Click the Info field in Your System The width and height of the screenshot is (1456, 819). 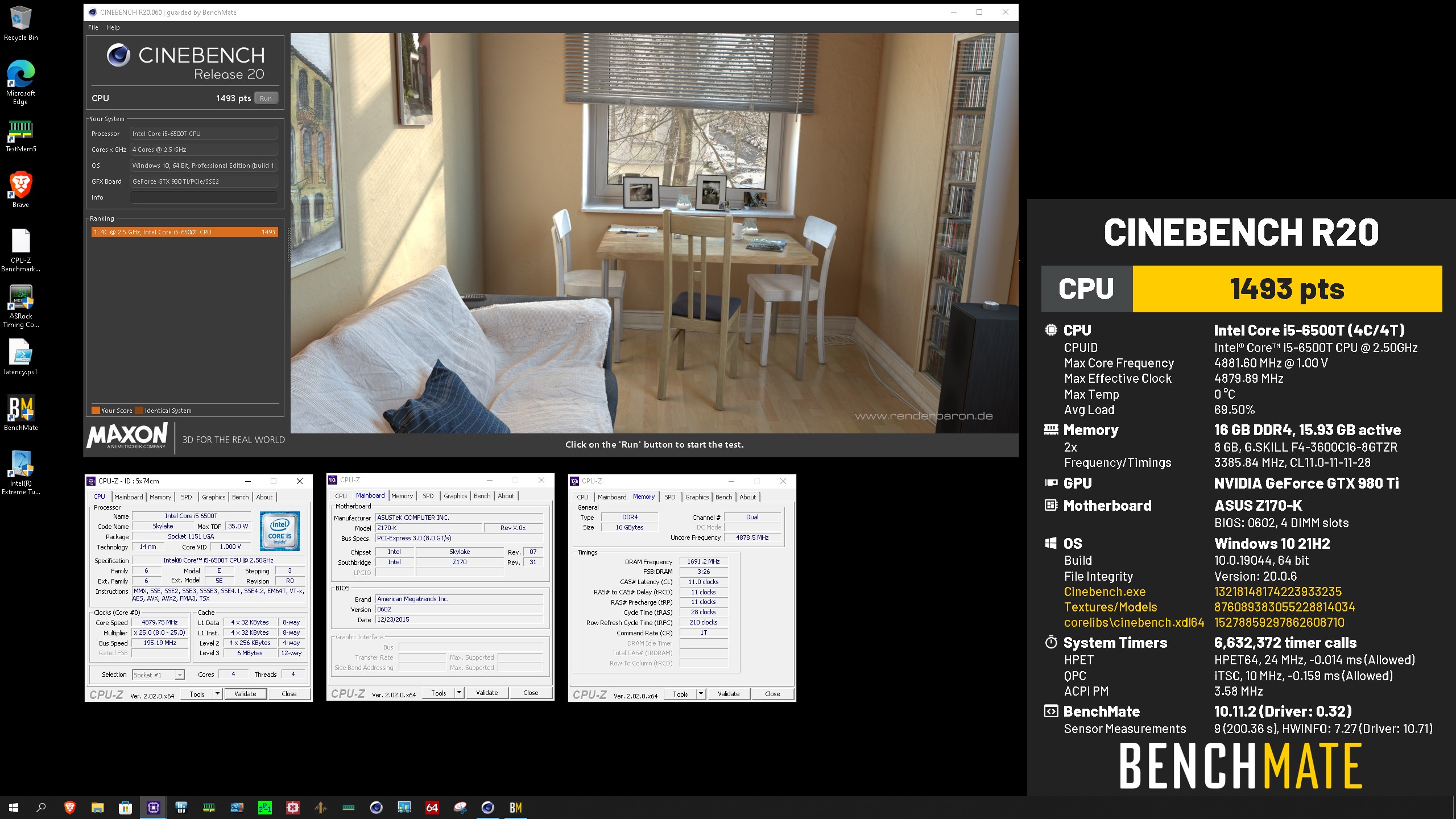[x=204, y=197]
